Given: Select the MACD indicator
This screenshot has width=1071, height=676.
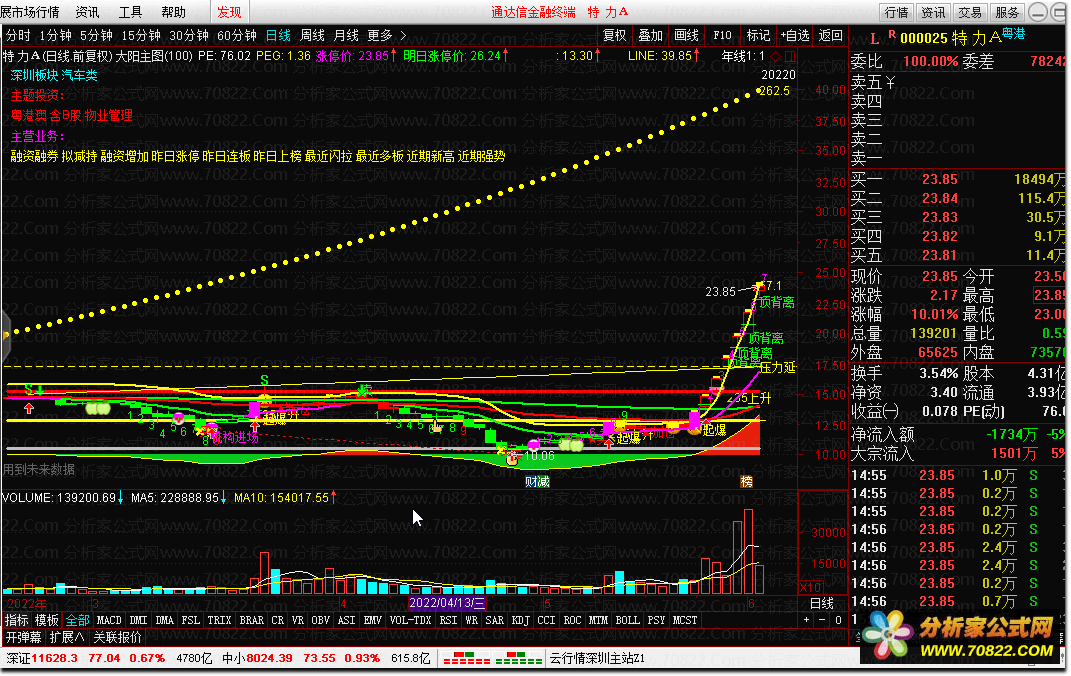Looking at the screenshot, I should pos(109,620).
